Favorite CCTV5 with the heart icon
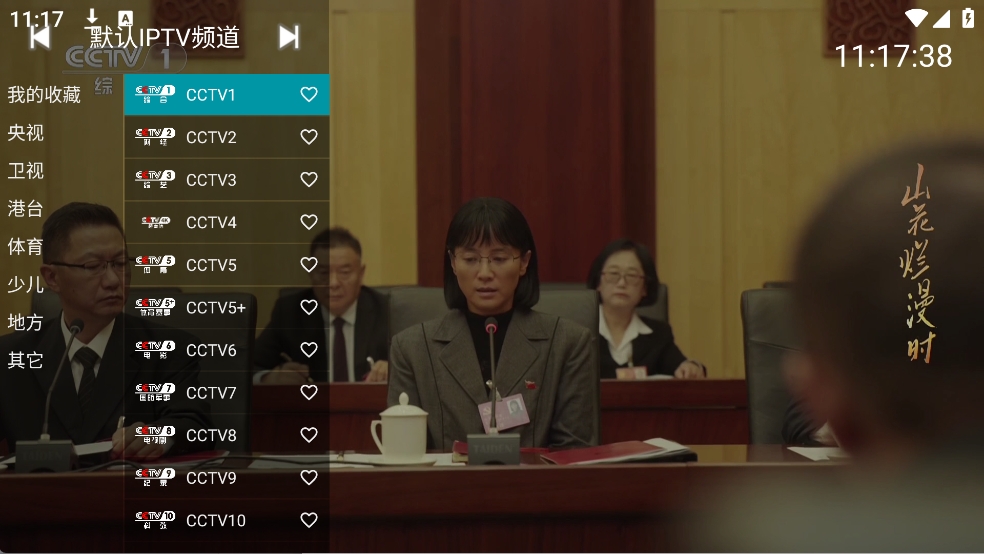984x554 pixels. click(309, 265)
